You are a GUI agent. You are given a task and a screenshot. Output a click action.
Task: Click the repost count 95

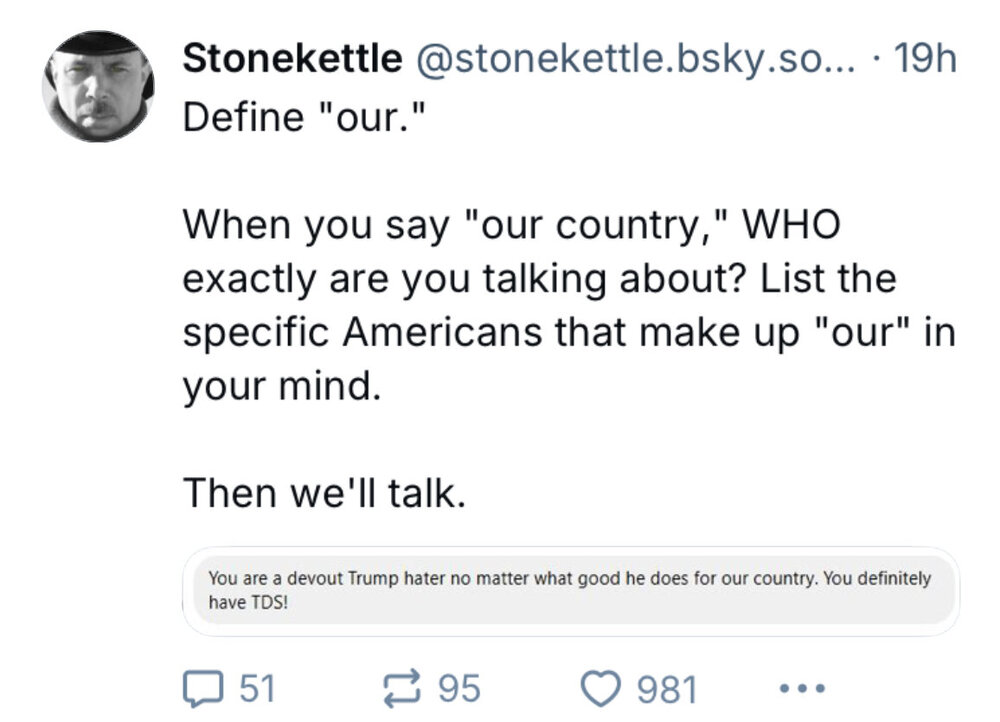point(460,689)
